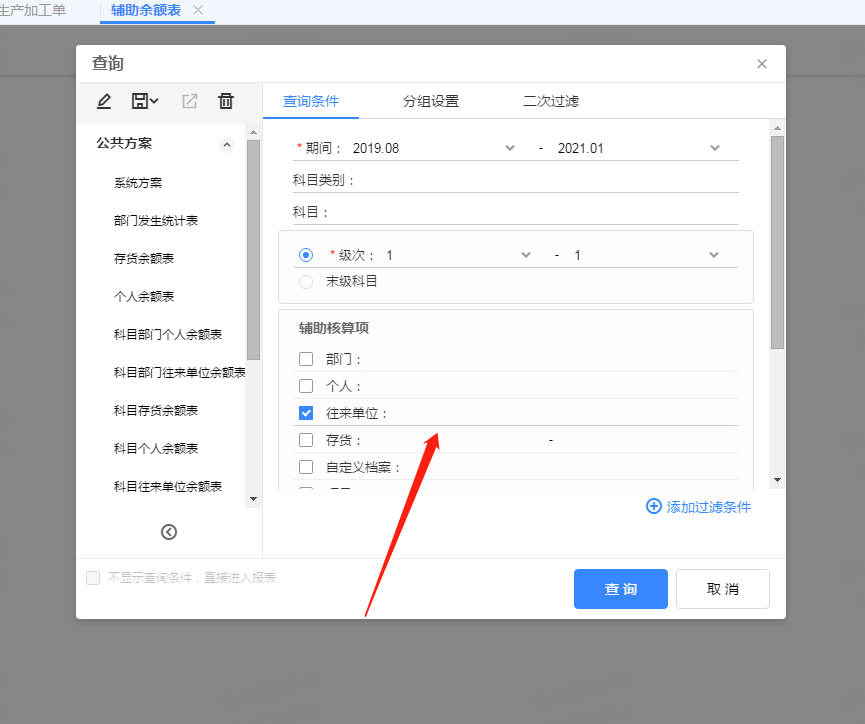Viewport: 865px width, 724px height.
Task: Click the 自定义档案 input field
Action: pyautogui.click(x=570, y=467)
